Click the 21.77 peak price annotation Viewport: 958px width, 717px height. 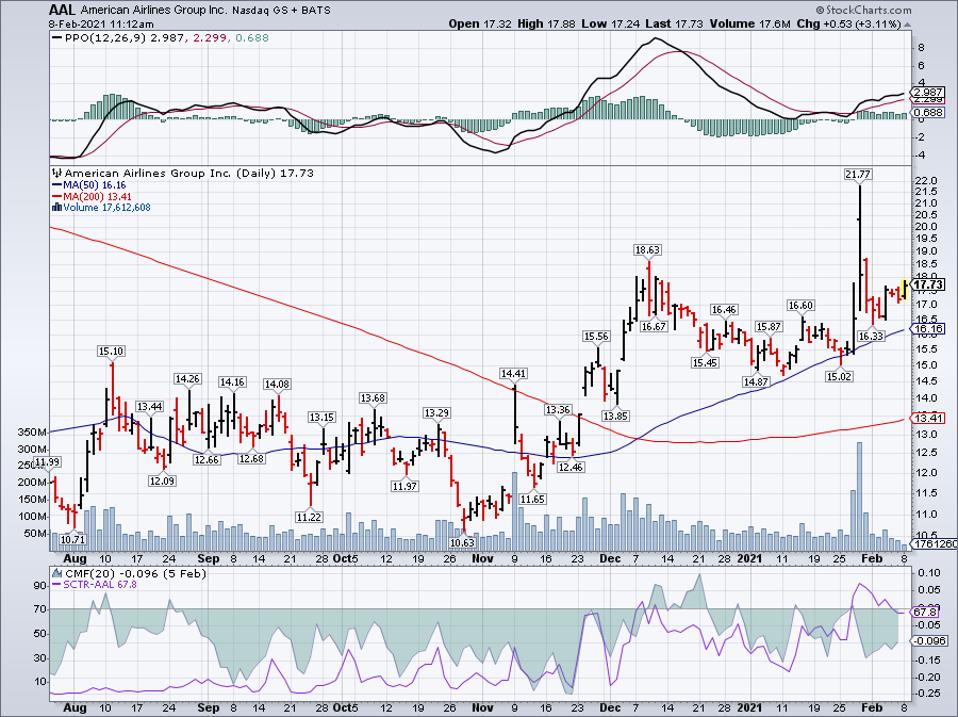pos(858,175)
